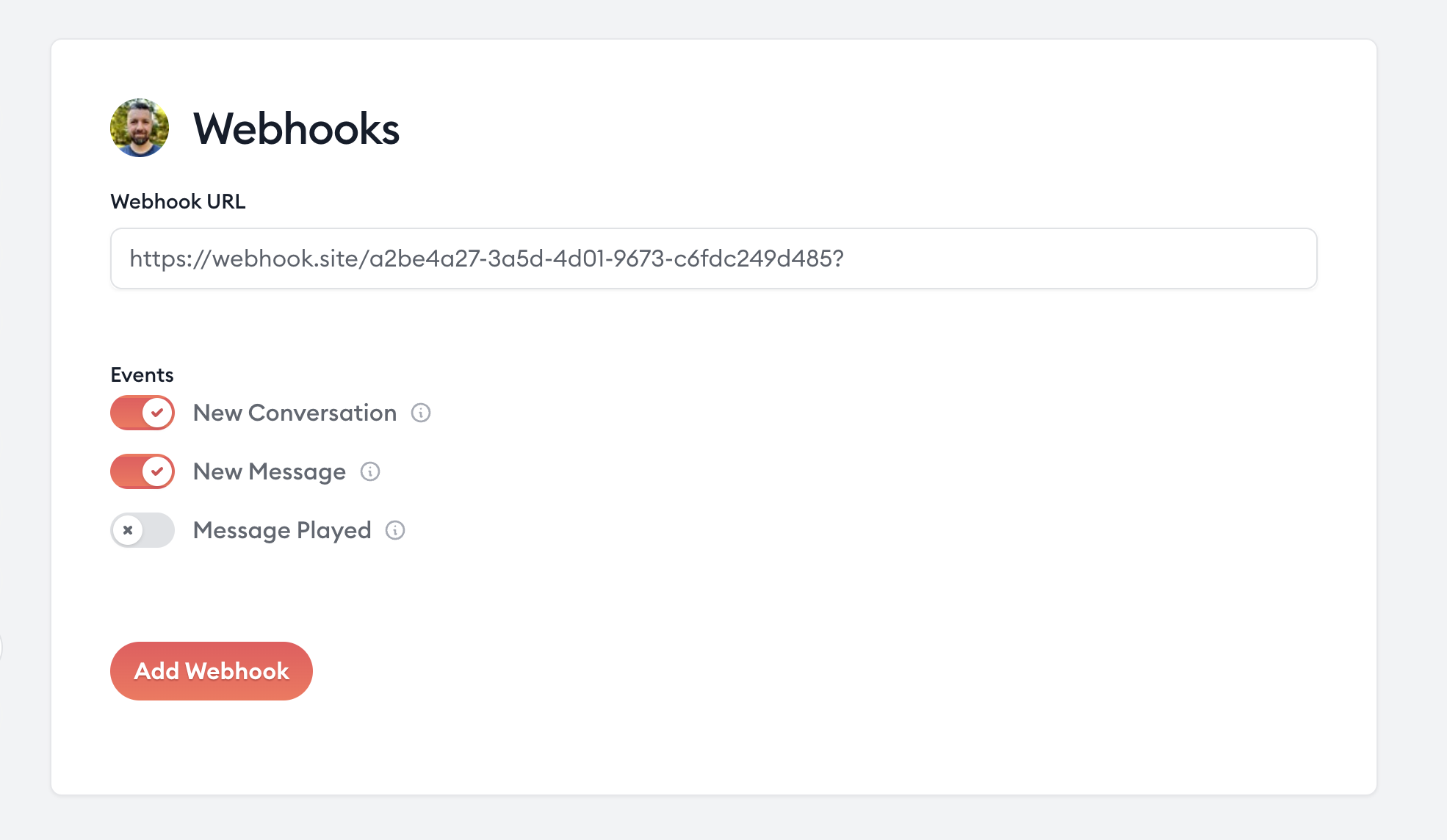This screenshot has height=840, width=1447.
Task: Enable the Message Played event toggle
Action: [x=142, y=530]
